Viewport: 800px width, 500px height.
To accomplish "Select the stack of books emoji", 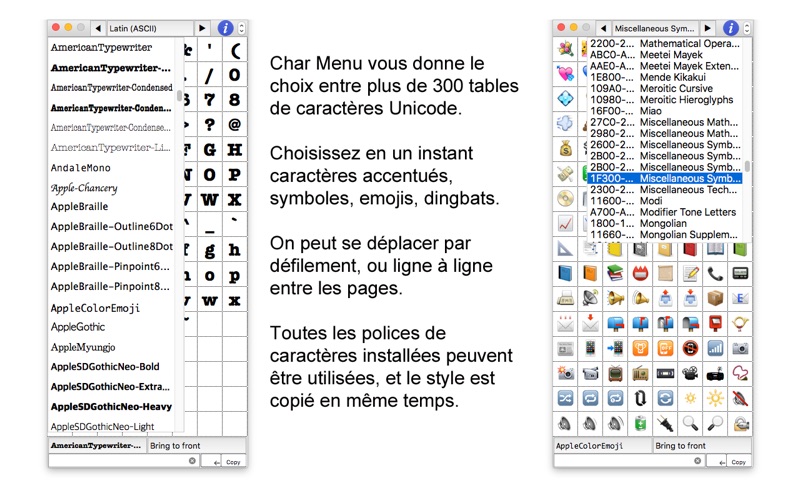I will click(x=615, y=273).
